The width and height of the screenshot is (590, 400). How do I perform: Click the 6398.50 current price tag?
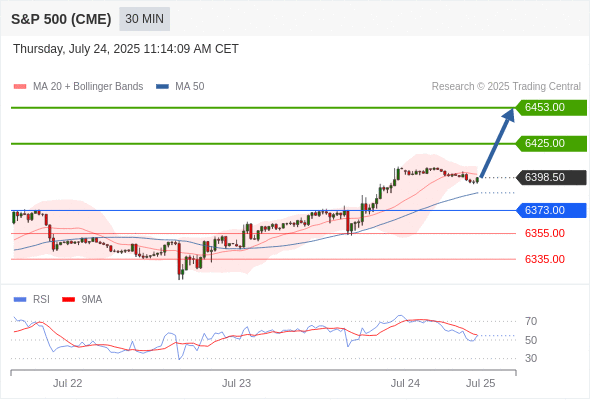click(x=551, y=177)
